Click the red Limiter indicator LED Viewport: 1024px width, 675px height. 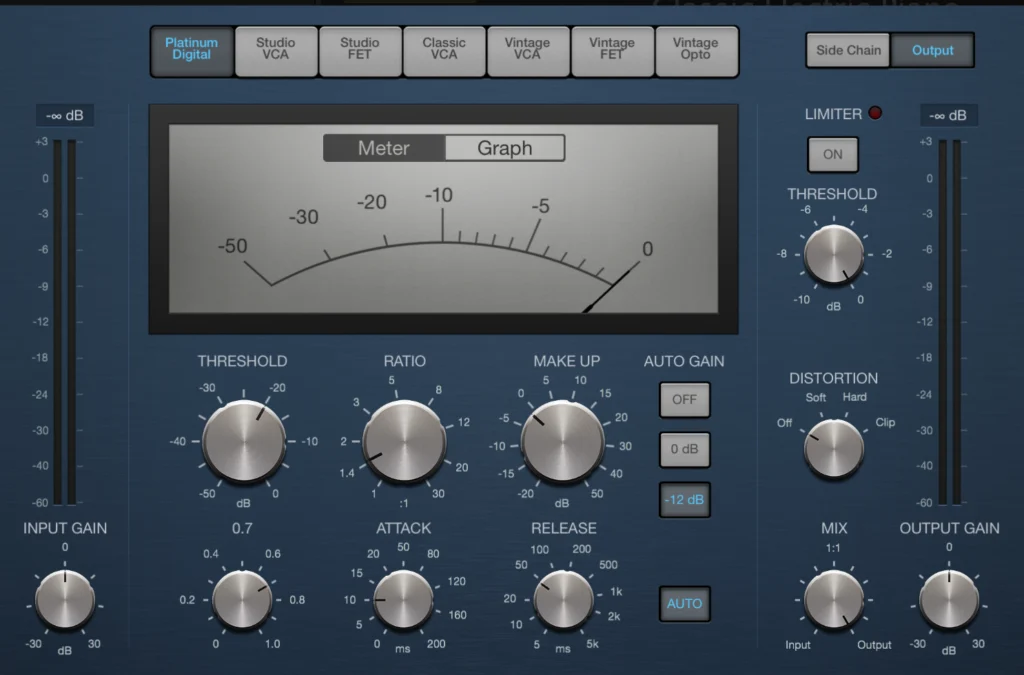(x=875, y=113)
